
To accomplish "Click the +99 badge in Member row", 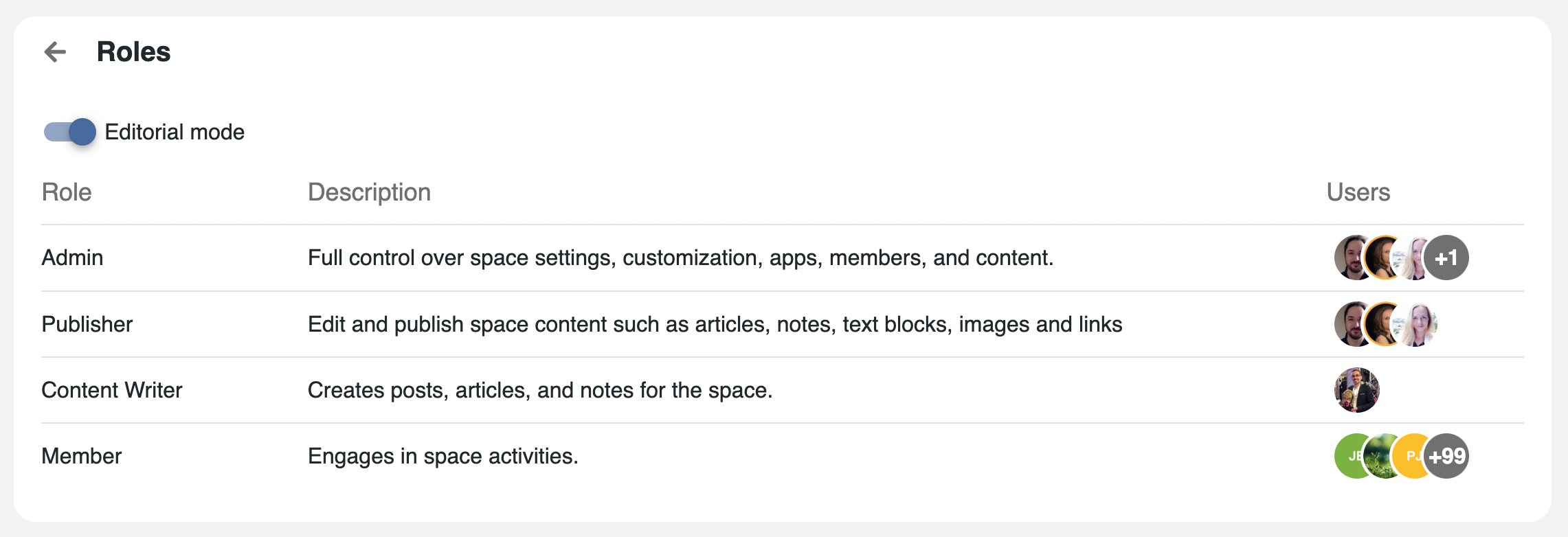I will 1447,456.
